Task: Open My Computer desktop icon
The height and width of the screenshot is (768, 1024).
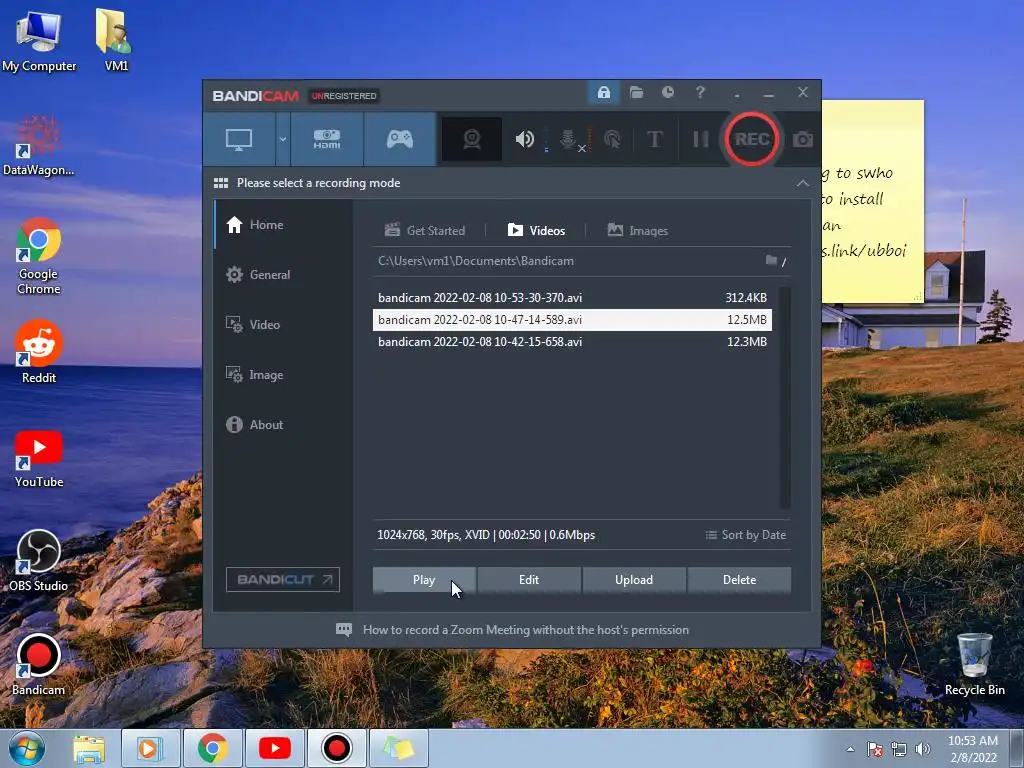Action: tap(39, 40)
